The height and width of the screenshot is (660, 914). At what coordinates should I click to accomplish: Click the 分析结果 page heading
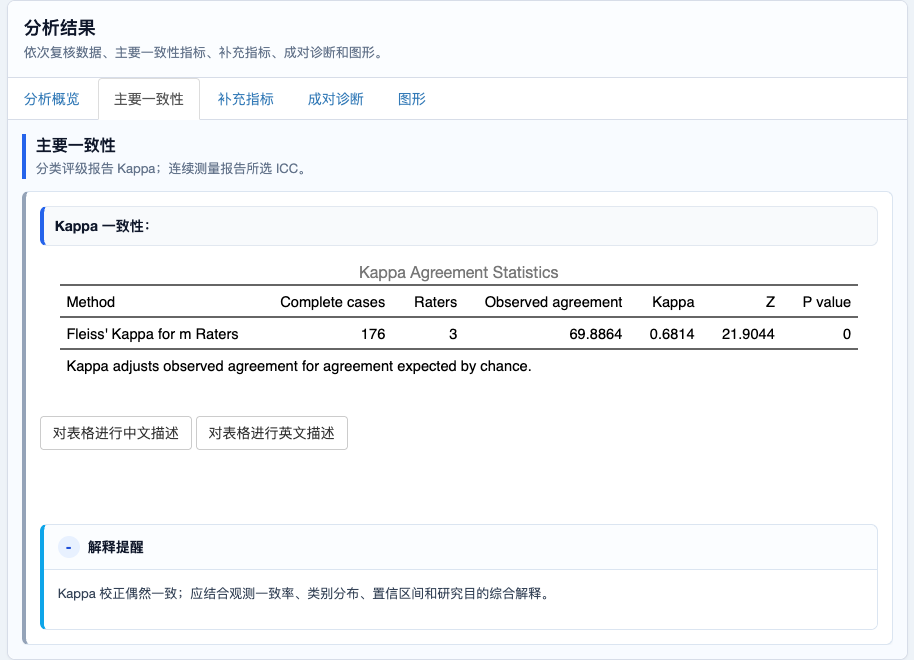59,28
